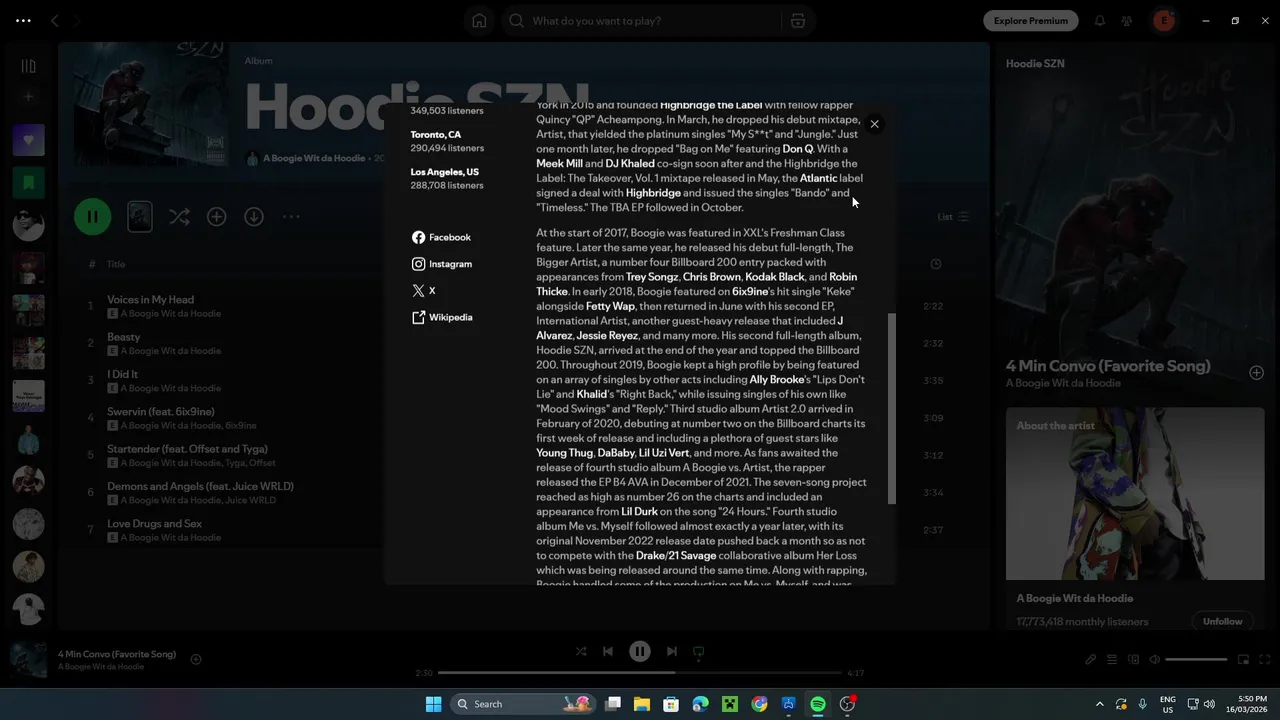
Task: Open the notifications bell
Action: pos(1100,21)
